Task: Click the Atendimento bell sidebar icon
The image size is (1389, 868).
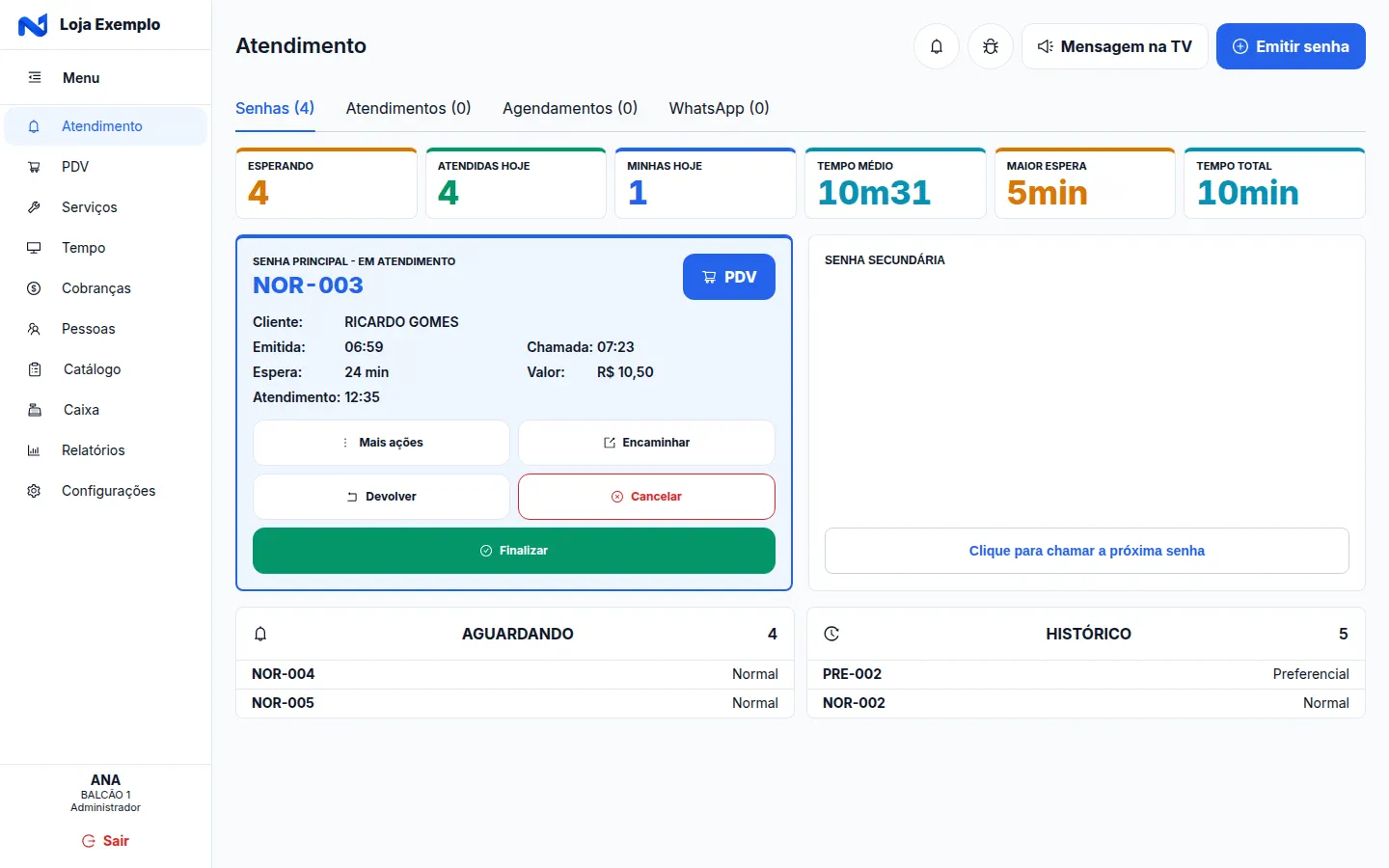Action: (34, 126)
